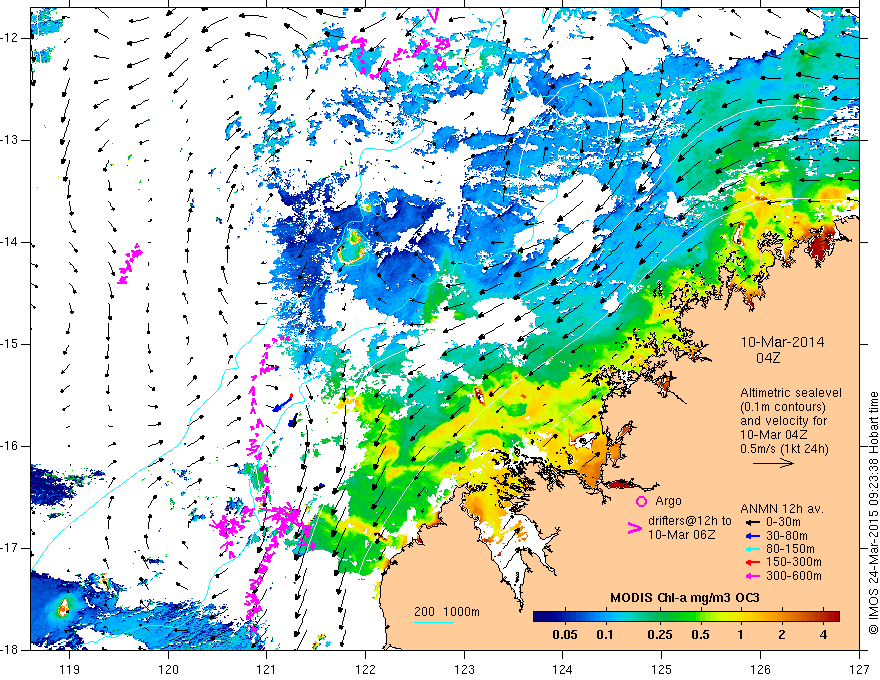
Task: Click the 0.5m/s velocity scale arrow
Action: coord(773,463)
